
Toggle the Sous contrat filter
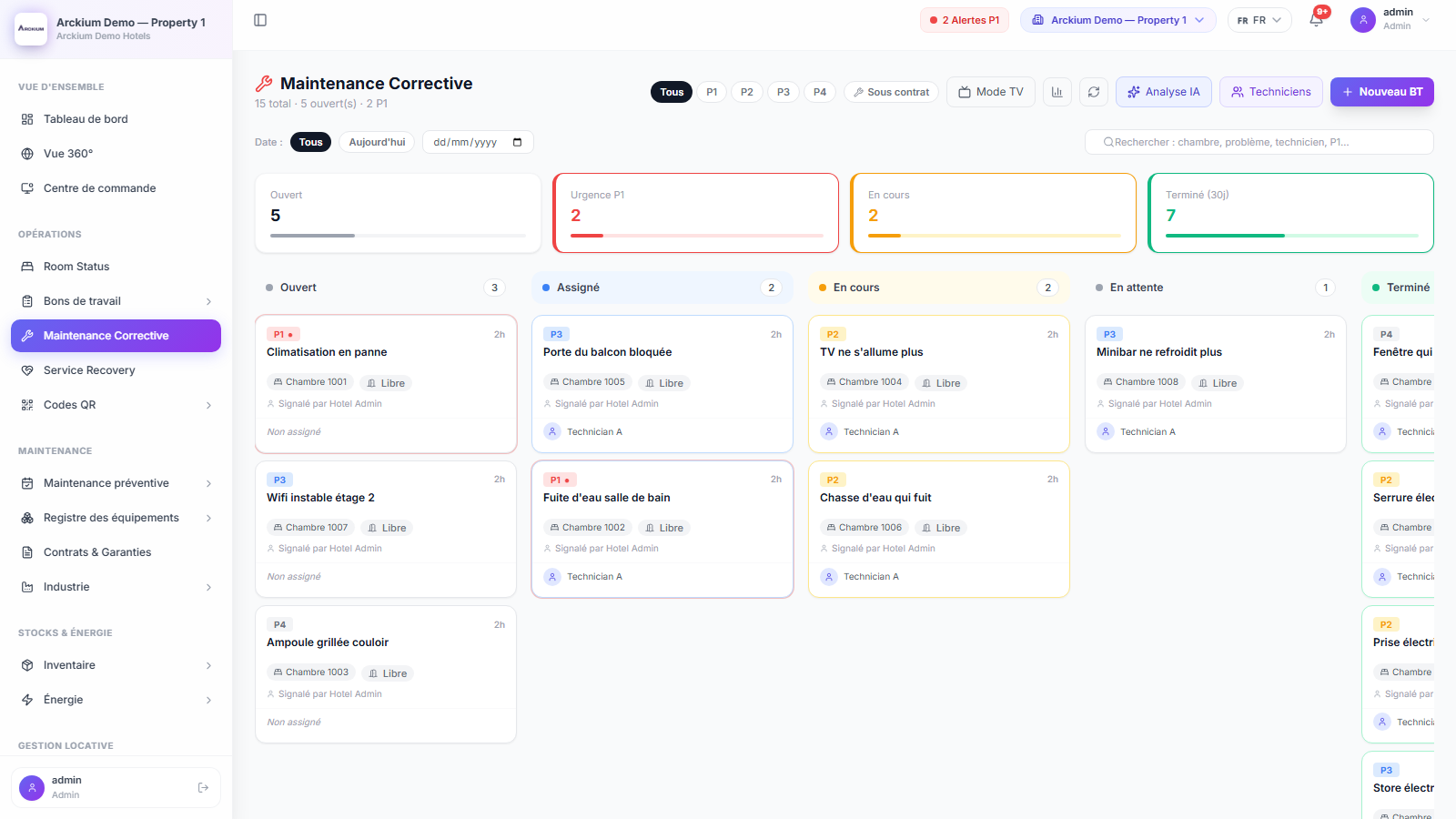click(x=891, y=92)
